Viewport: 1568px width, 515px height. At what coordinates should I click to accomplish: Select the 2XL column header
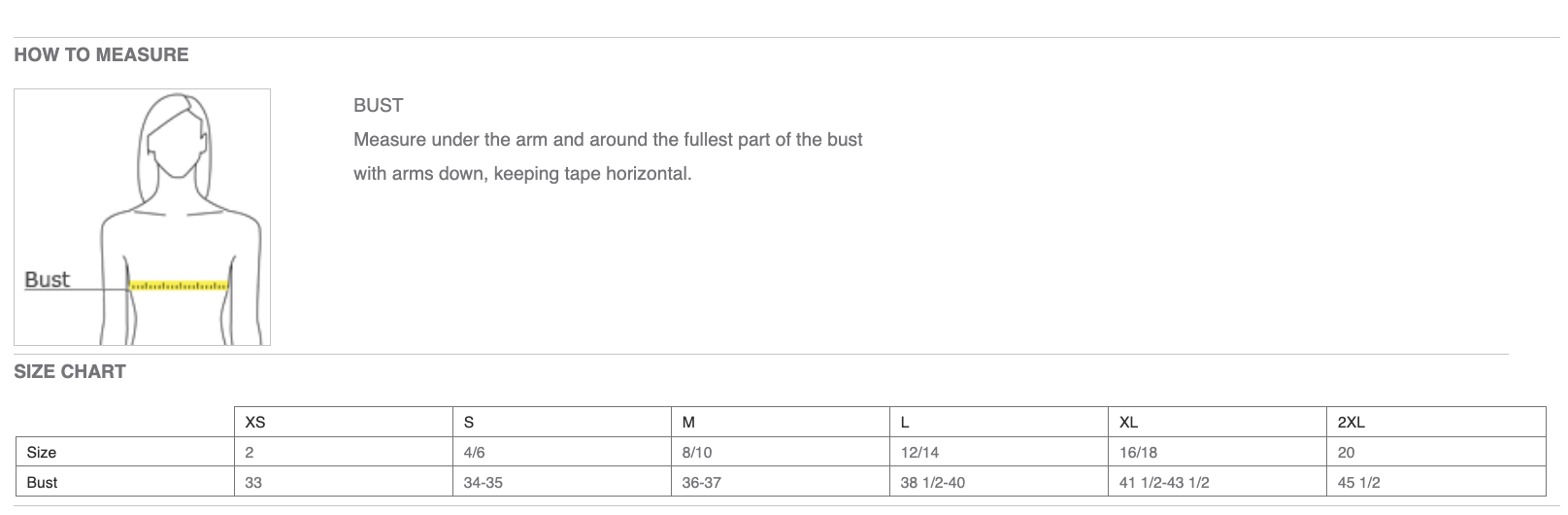click(1351, 423)
